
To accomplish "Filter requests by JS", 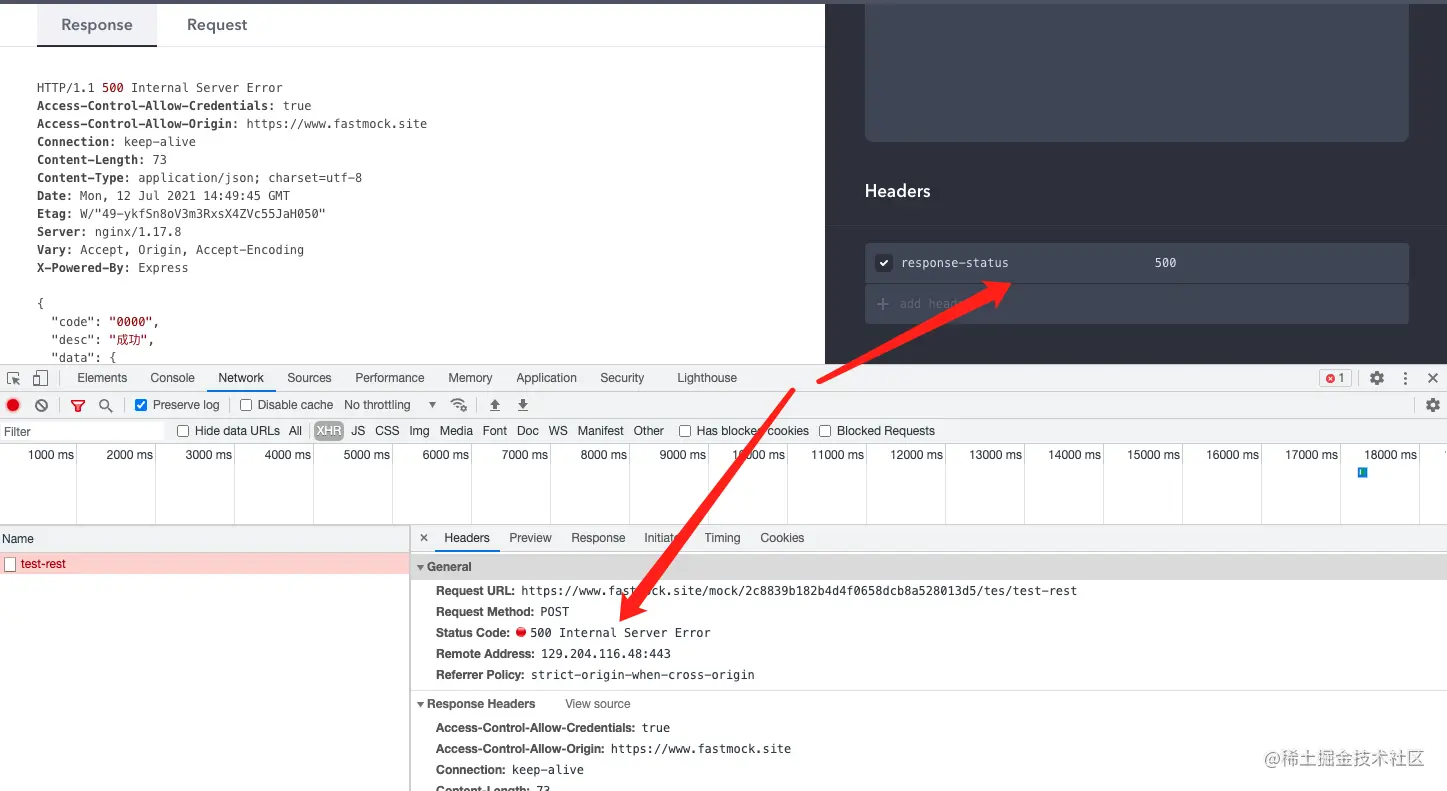I will point(358,431).
